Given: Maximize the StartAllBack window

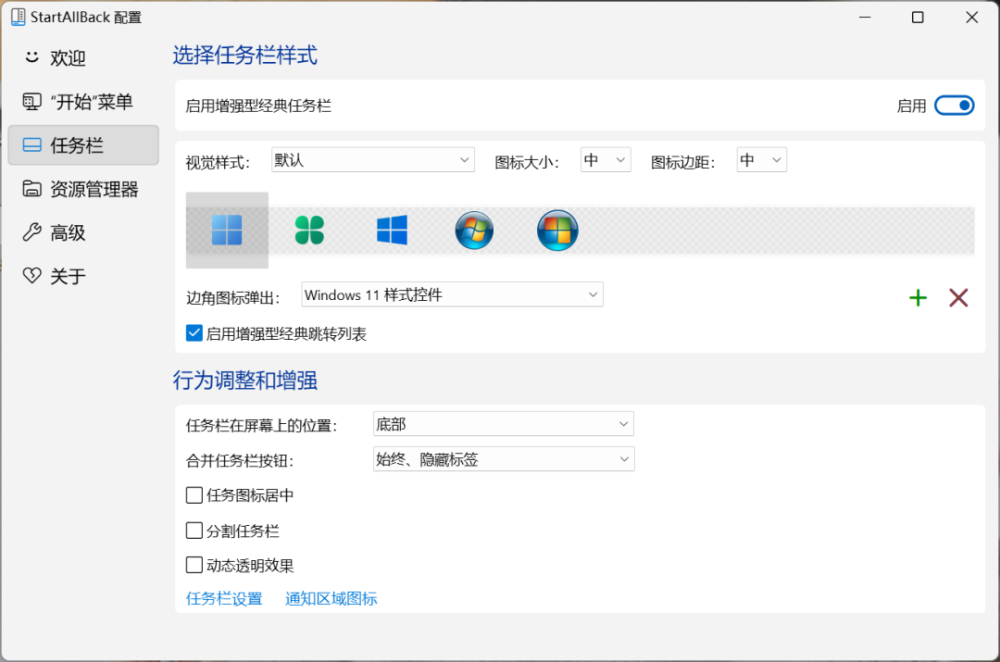Looking at the screenshot, I should [918, 17].
